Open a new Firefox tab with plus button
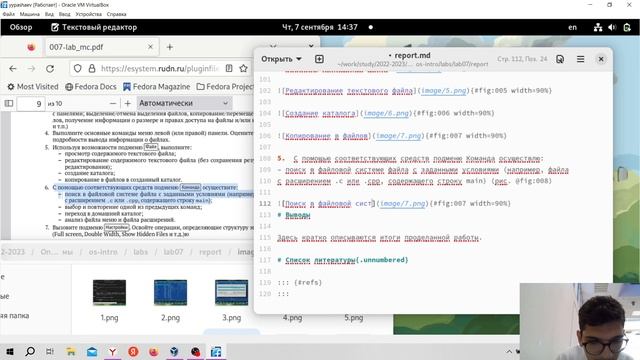640x360 pixels. click(x=170, y=47)
